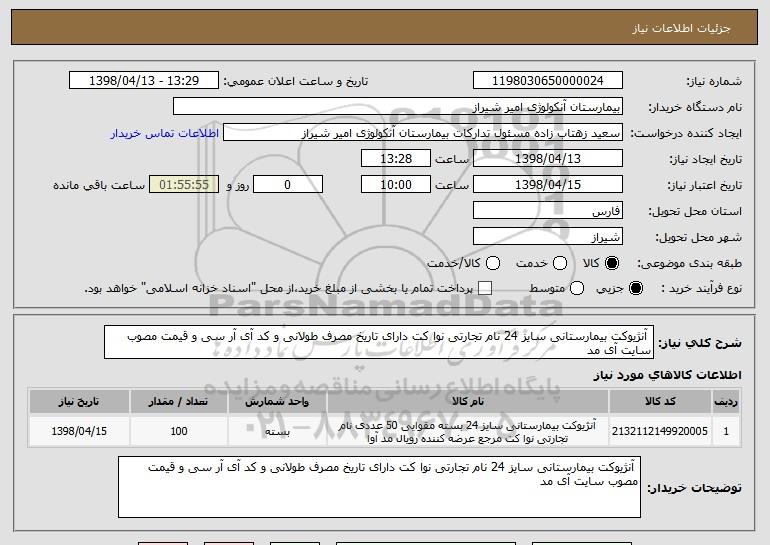Toggle the Islamic treasury payment checkbox
The height and width of the screenshot is (545, 770).
(x=485, y=289)
